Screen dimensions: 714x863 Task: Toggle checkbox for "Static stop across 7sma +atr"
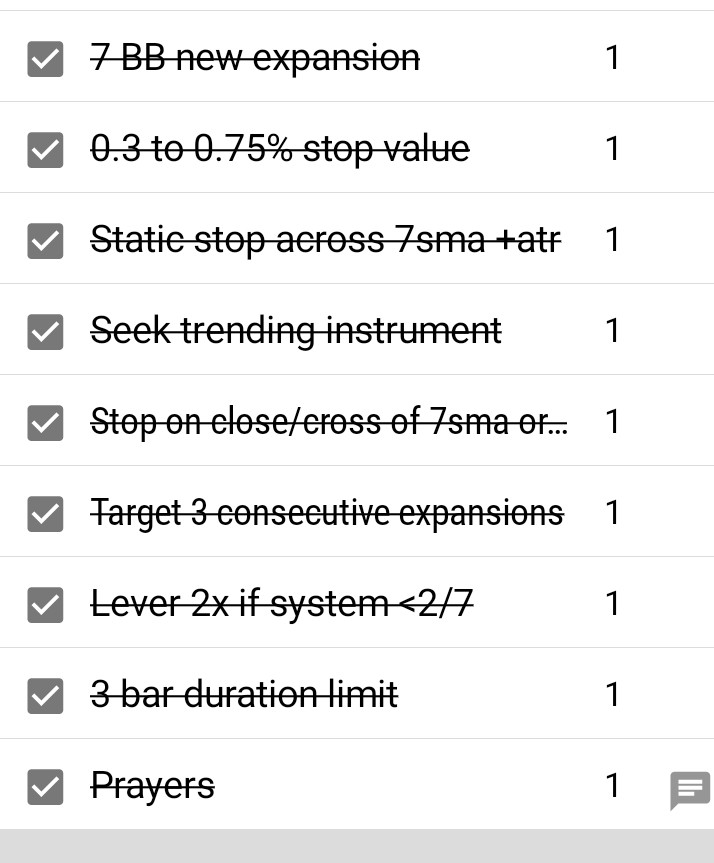tap(45, 241)
